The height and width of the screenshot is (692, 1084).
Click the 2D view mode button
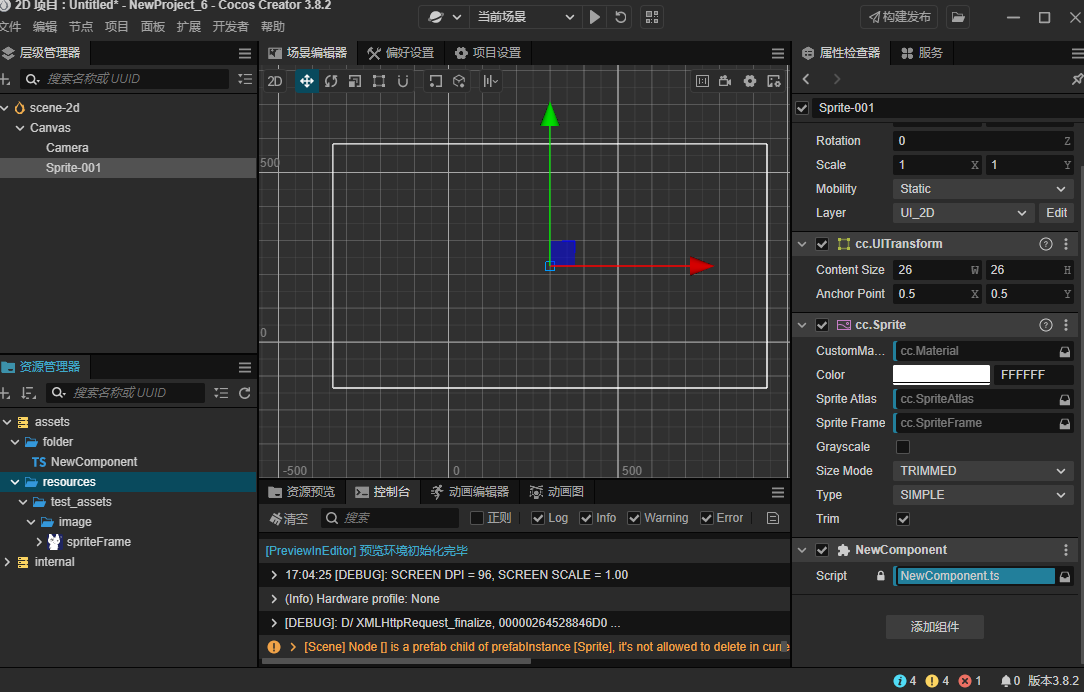point(274,81)
